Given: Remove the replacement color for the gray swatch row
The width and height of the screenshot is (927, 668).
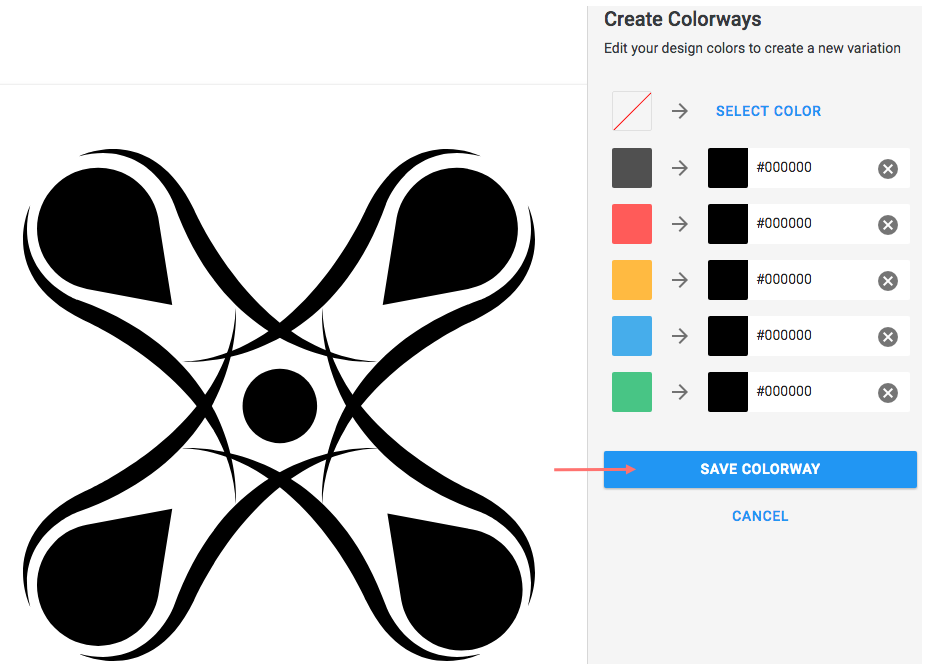Looking at the screenshot, I should tap(887, 168).
